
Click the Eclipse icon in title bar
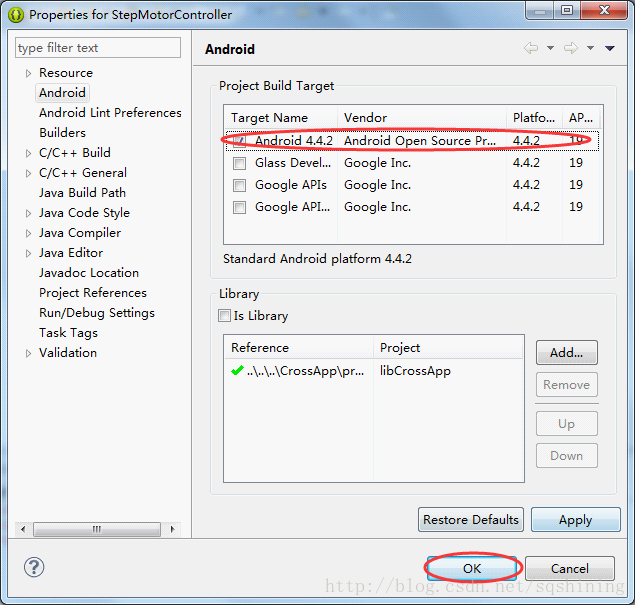click(x=15, y=15)
